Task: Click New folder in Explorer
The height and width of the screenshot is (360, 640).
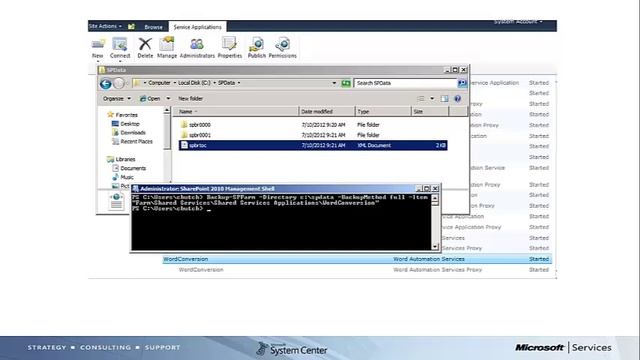Action: click(190, 98)
